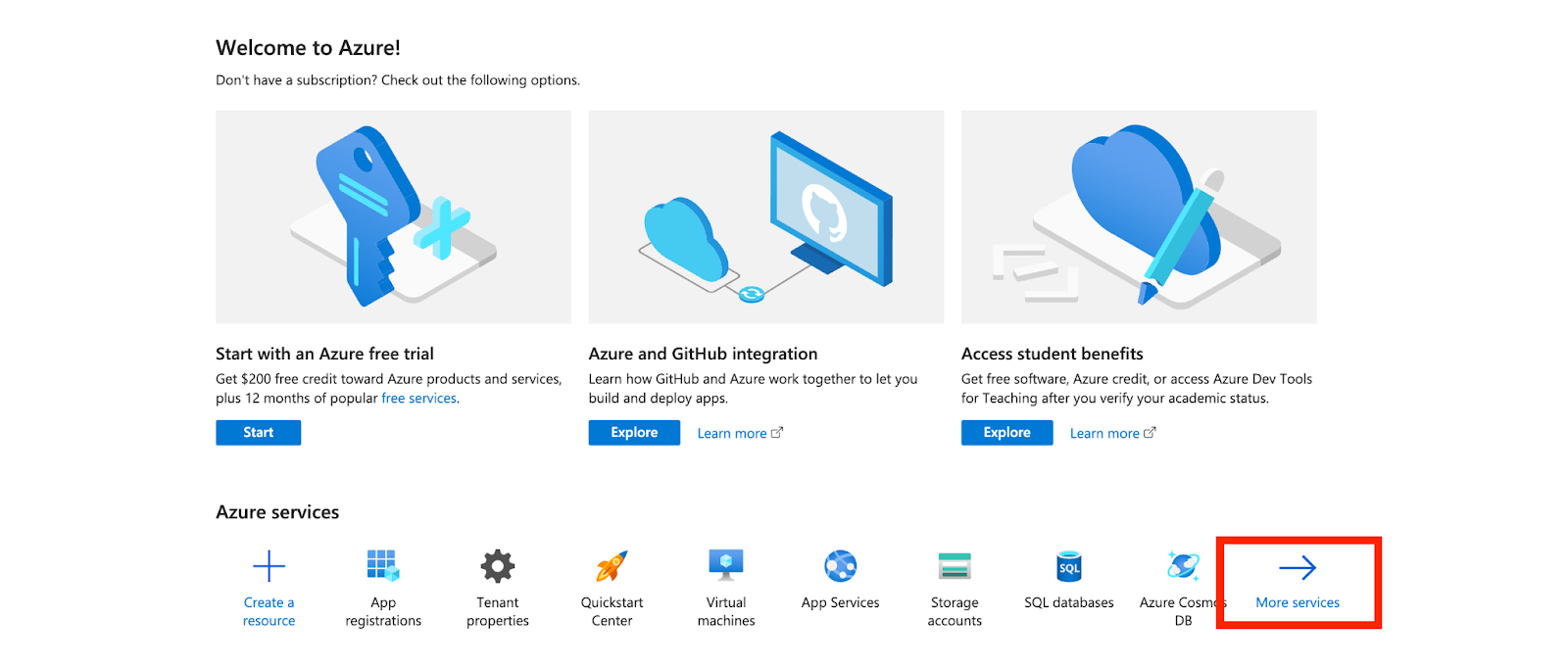Click the Start with an Azure free trial title
Screen dimensions: 1568x667
(x=324, y=354)
